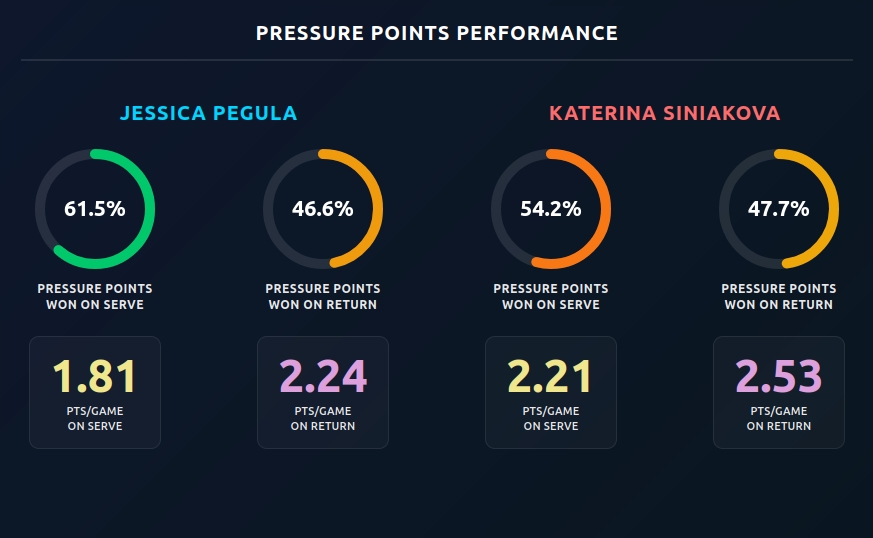Click Pts/Game On Serve text below 2.21
This screenshot has width=873, height=538.
pos(550,418)
